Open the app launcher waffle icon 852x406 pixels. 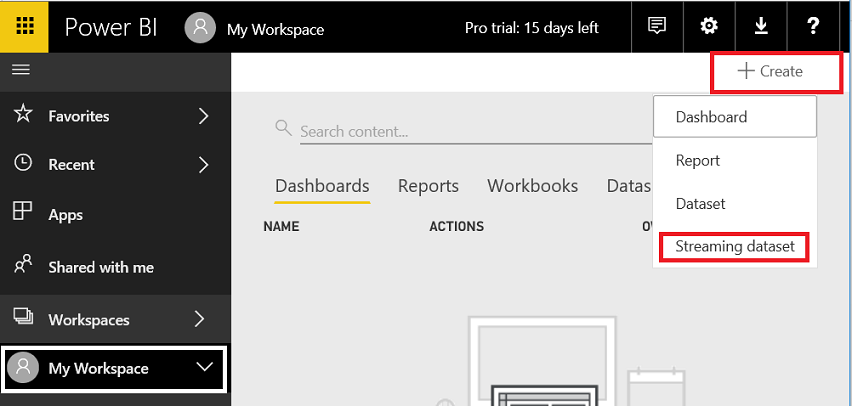tap(25, 27)
